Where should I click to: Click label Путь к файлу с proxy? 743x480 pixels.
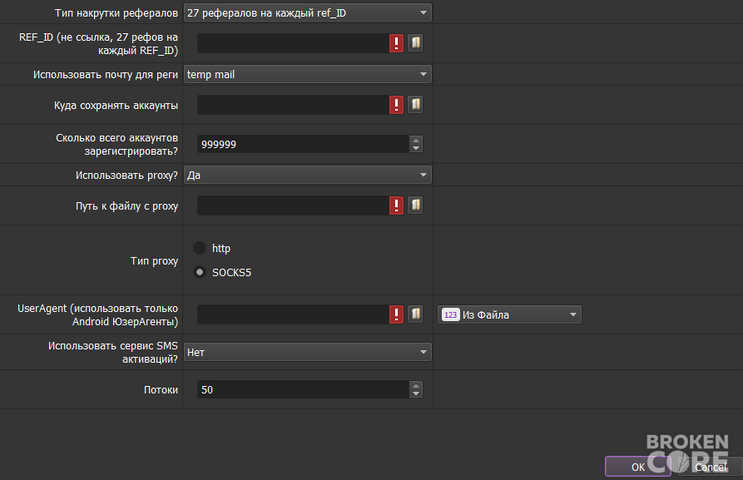pyautogui.click(x=127, y=206)
